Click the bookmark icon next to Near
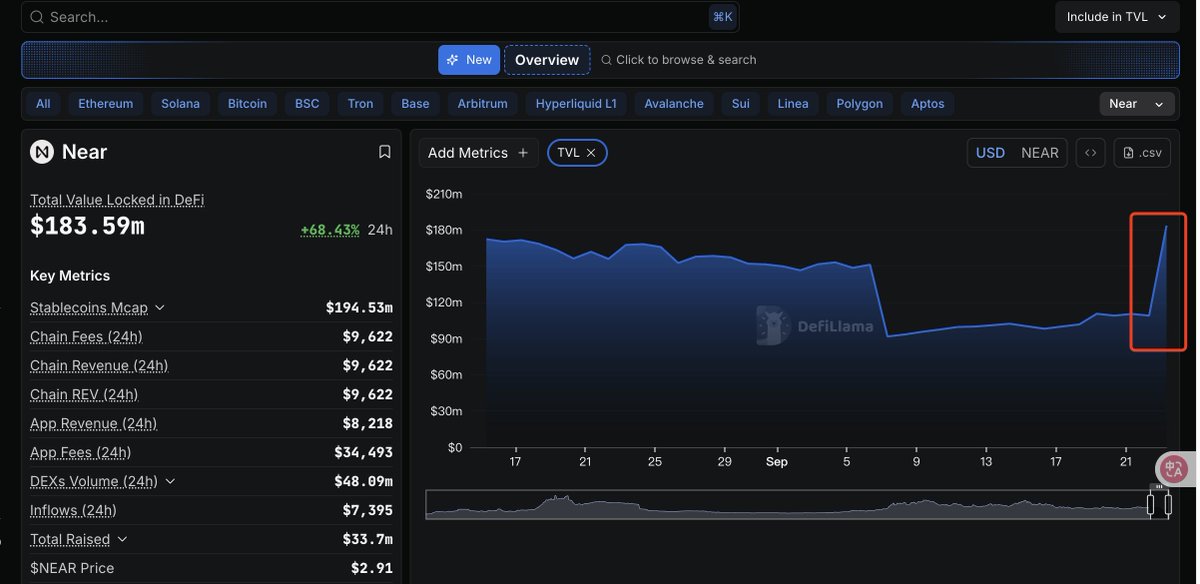The height and width of the screenshot is (584, 1200). tap(384, 152)
